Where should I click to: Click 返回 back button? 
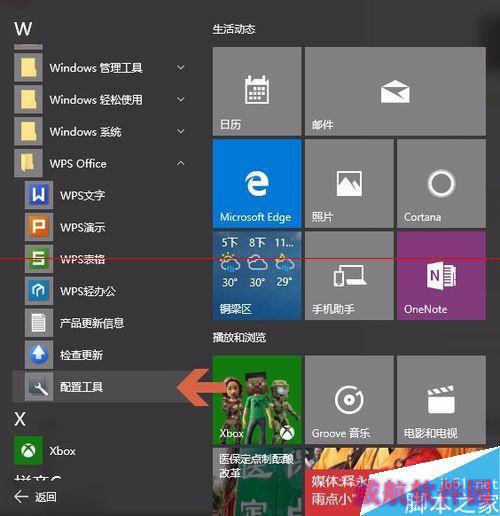[35, 497]
